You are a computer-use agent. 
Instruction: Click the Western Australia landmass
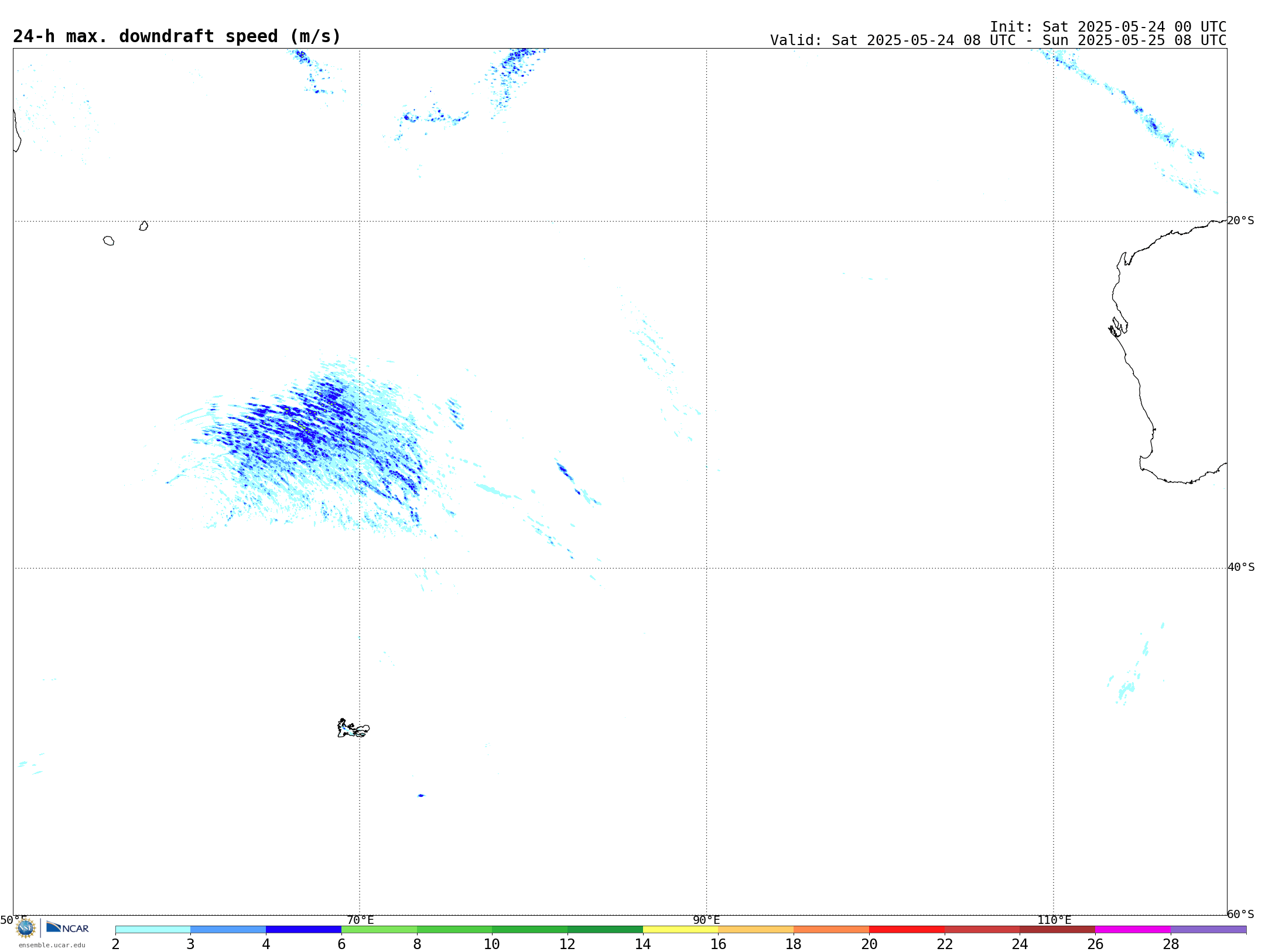1177,351
